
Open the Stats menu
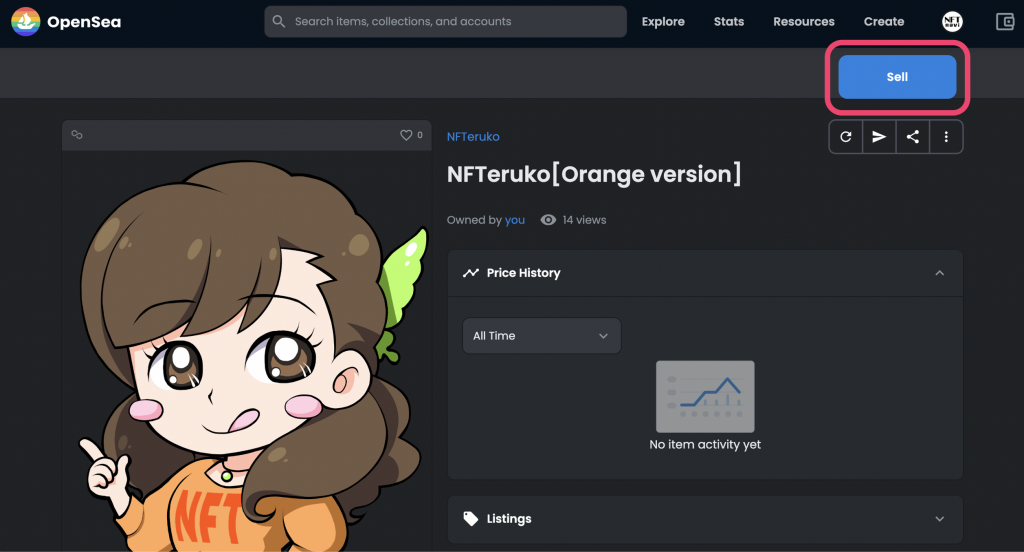729,22
